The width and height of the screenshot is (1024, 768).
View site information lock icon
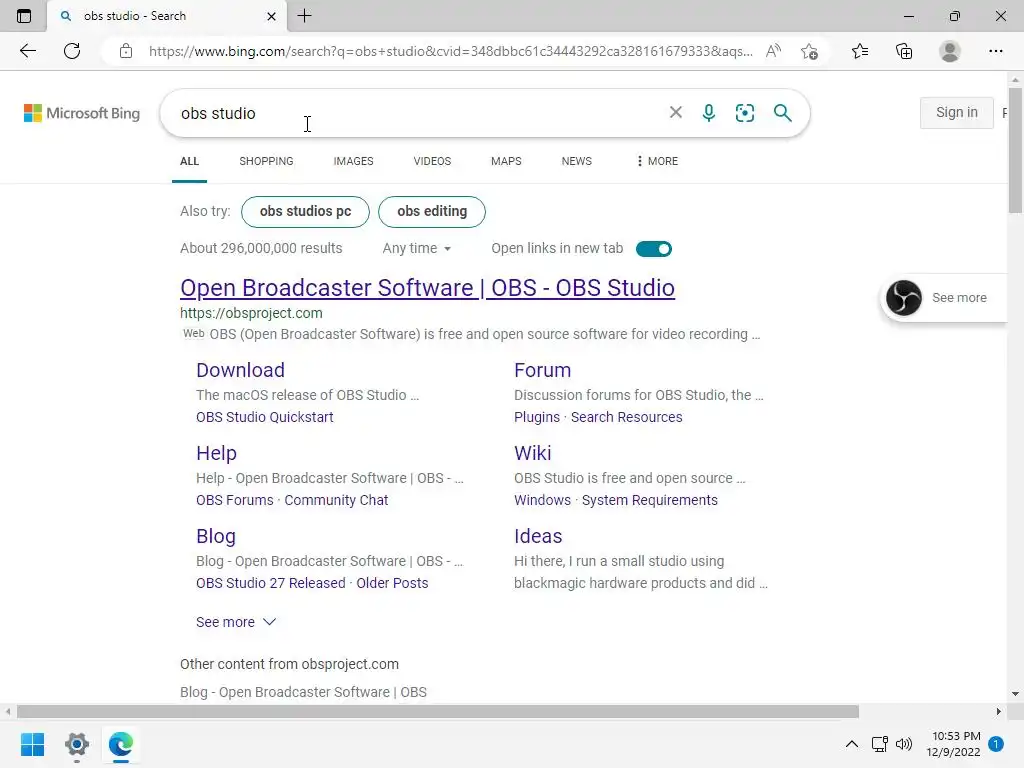126,51
